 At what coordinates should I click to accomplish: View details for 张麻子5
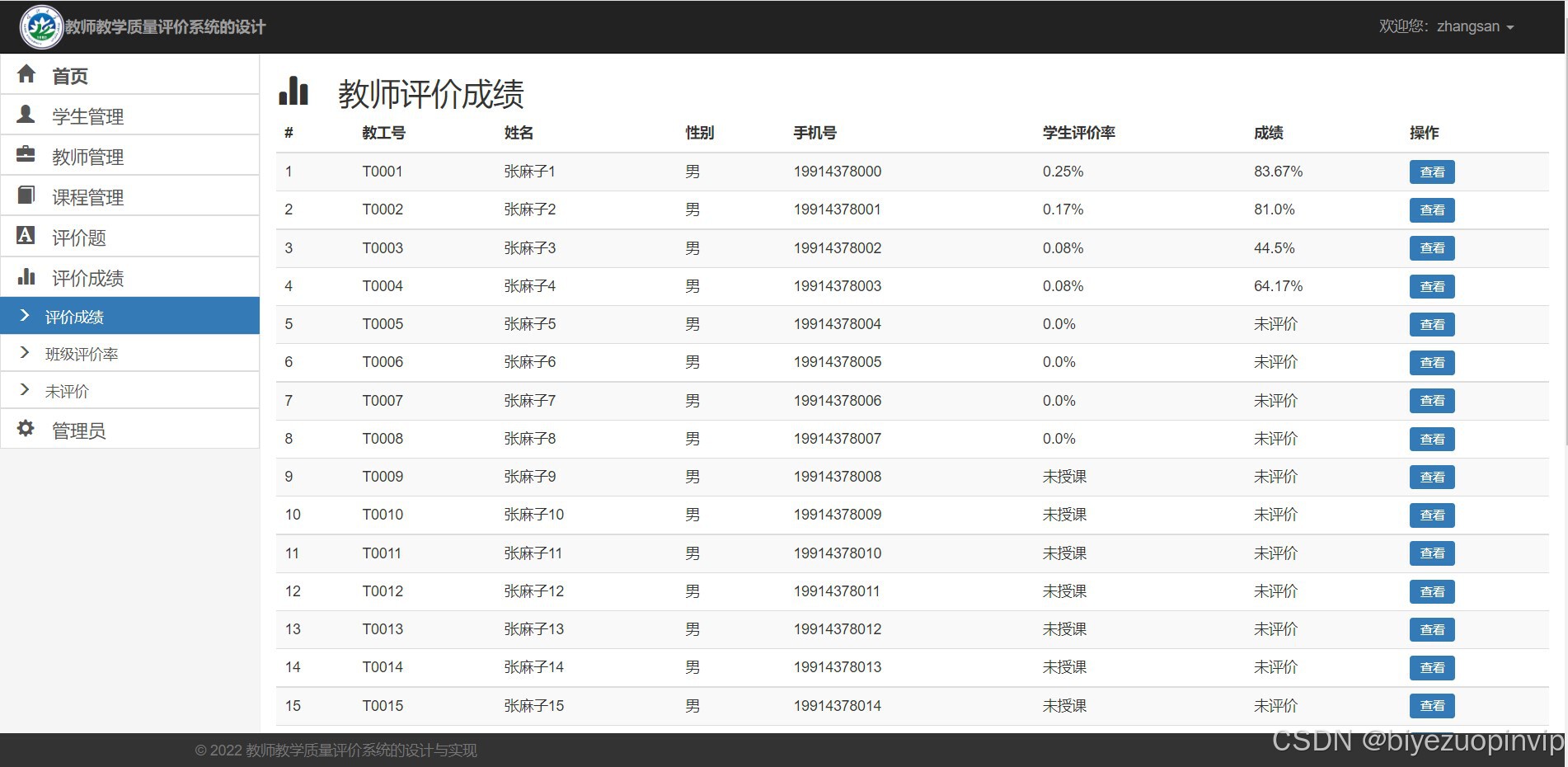(1432, 324)
